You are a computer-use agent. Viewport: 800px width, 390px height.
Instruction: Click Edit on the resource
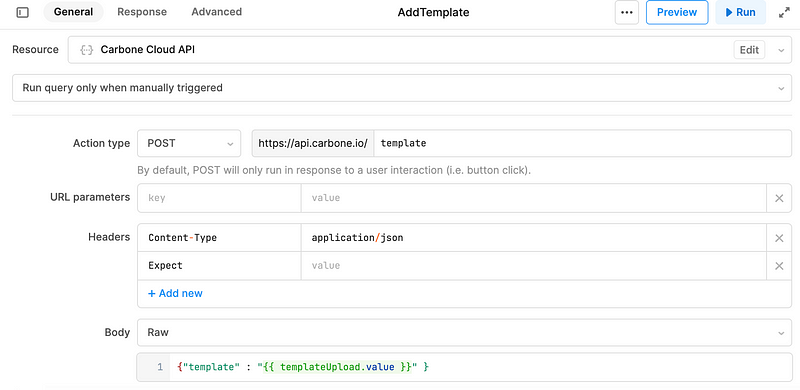pos(749,50)
